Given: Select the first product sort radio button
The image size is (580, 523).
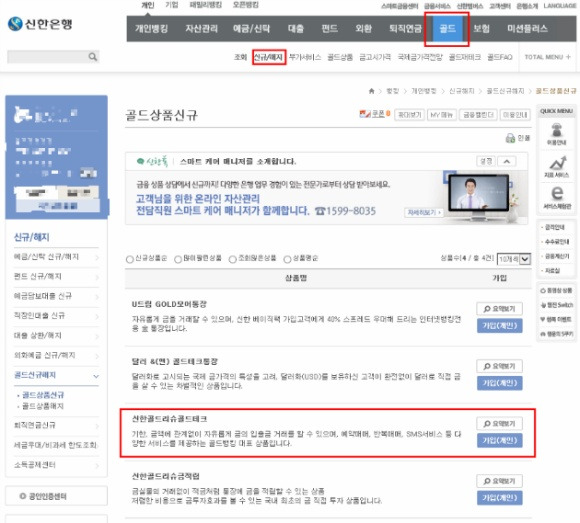Looking at the screenshot, I should (x=129, y=259).
